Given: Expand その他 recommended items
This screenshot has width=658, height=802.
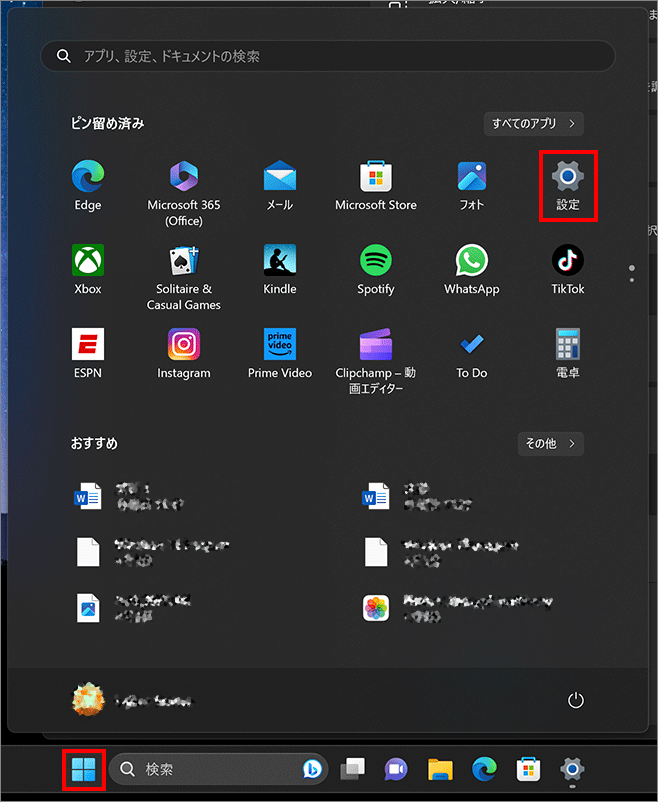Looking at the screenshot, I should click(550, 443).
